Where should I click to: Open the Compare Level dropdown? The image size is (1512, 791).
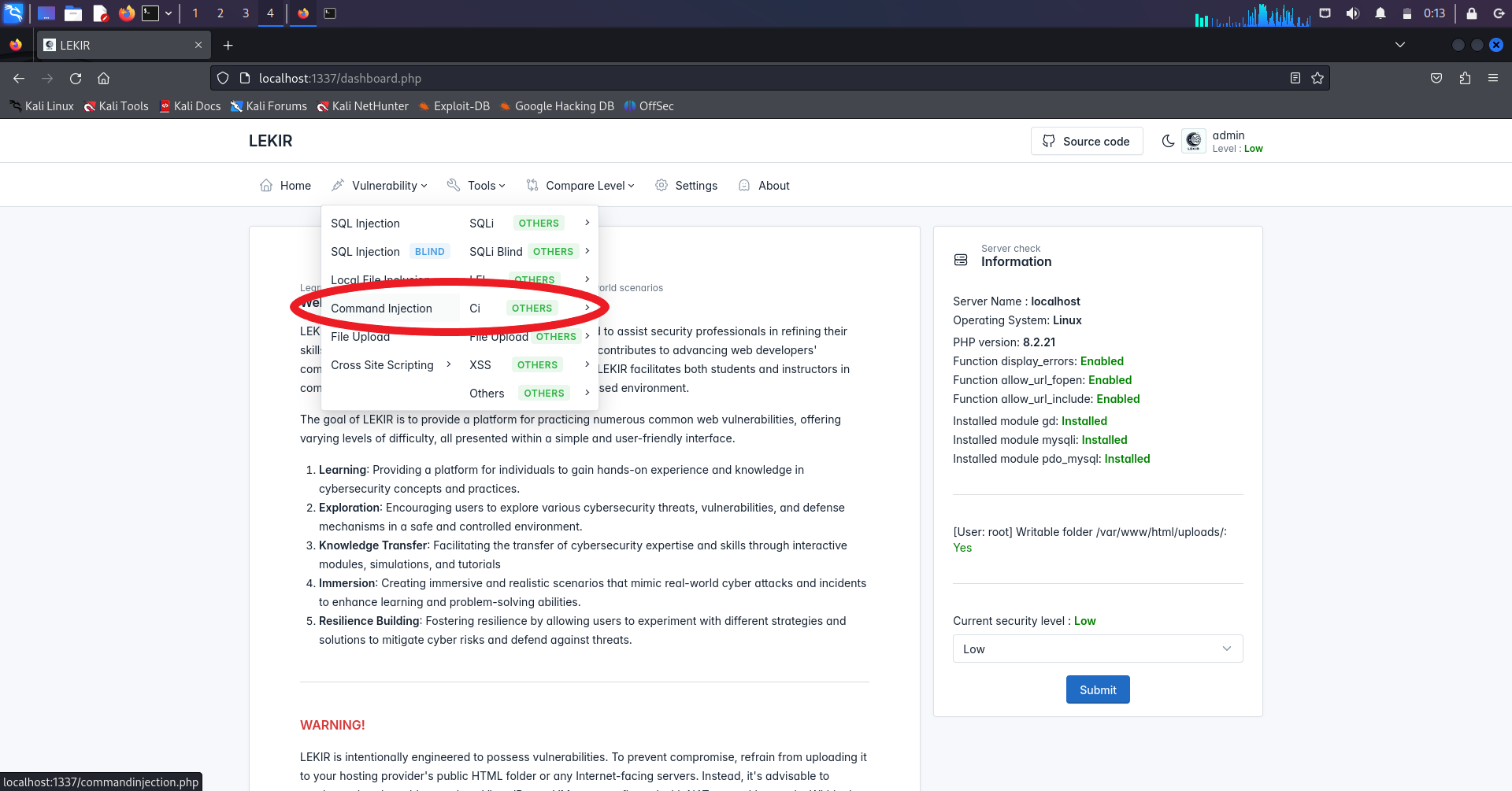(x=580, y=186)
